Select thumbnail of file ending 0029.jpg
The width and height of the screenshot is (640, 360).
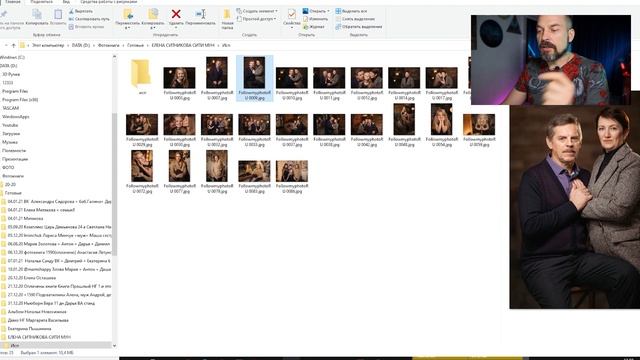pos(142,124)
